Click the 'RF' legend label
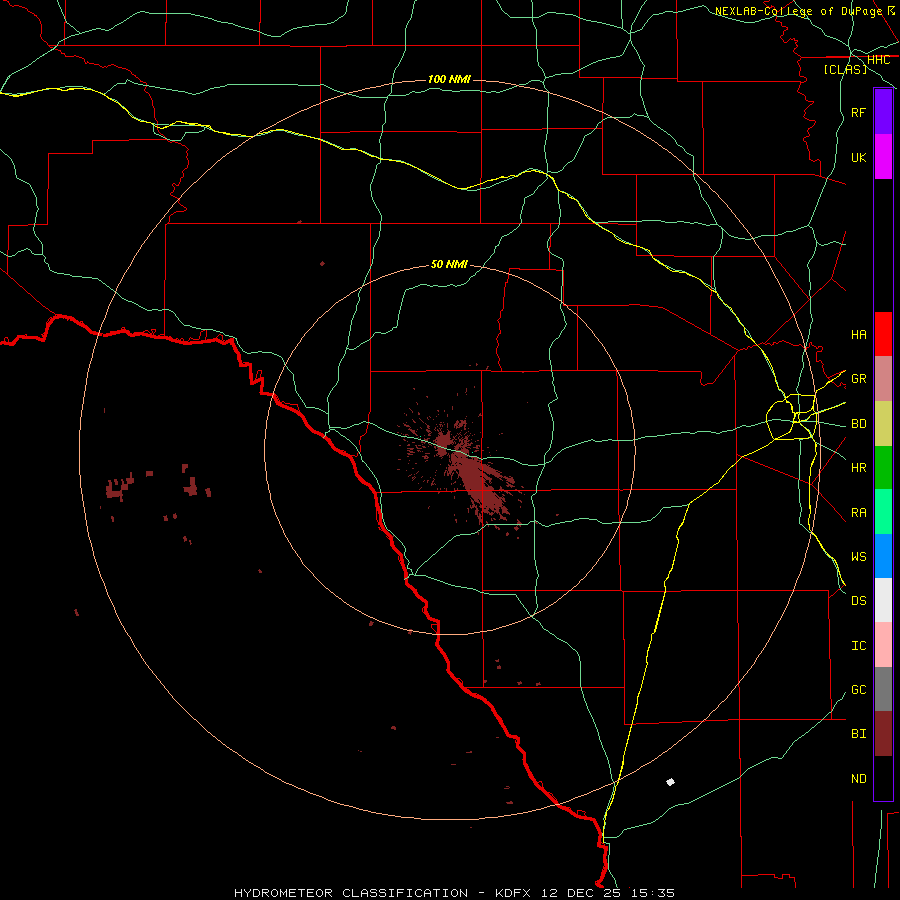The height and width of the screenshot is (900, 900). (x=859, y=112)
